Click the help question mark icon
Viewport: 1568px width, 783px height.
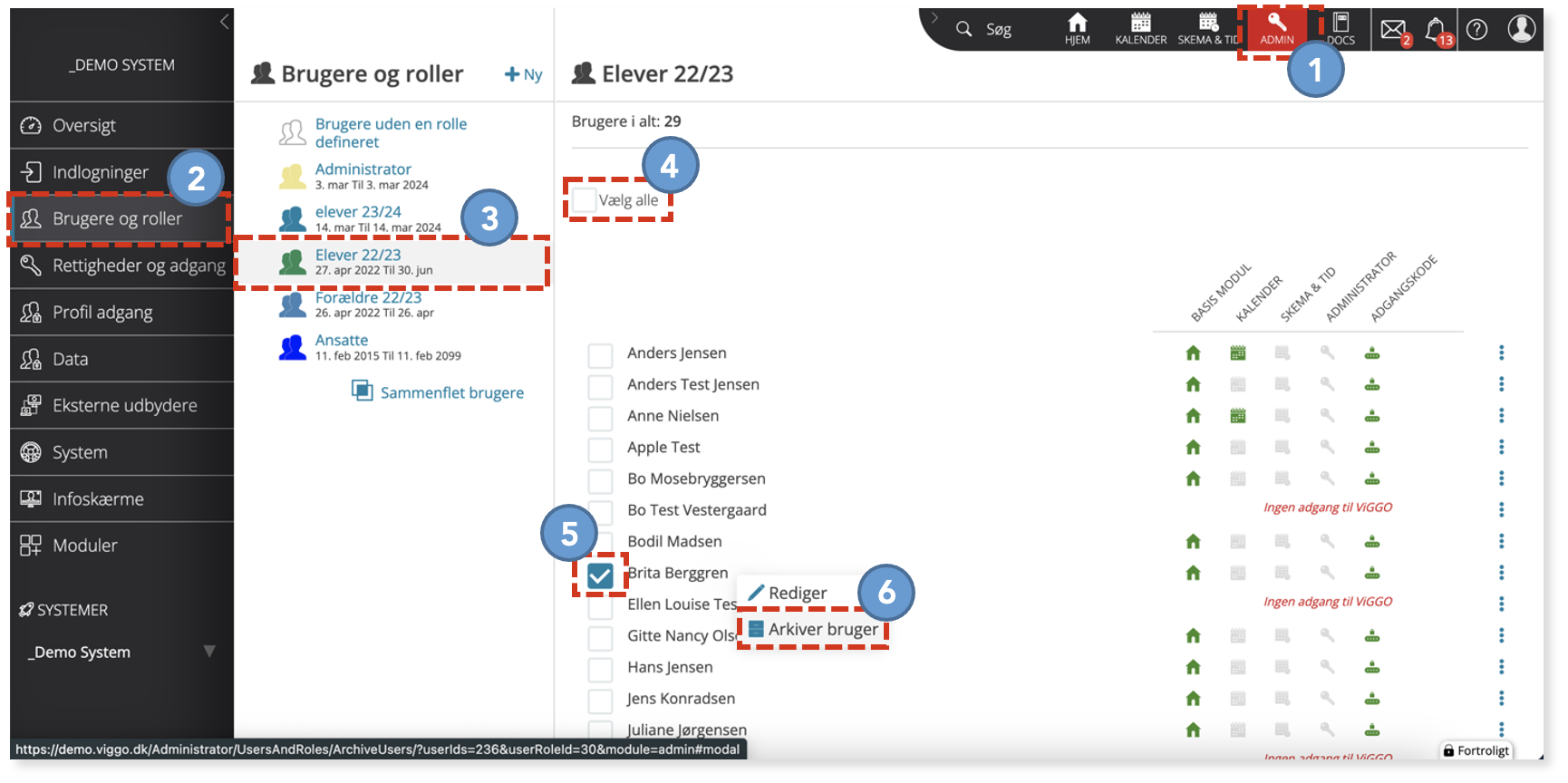pyautogui.click(x=1477, y=29)
